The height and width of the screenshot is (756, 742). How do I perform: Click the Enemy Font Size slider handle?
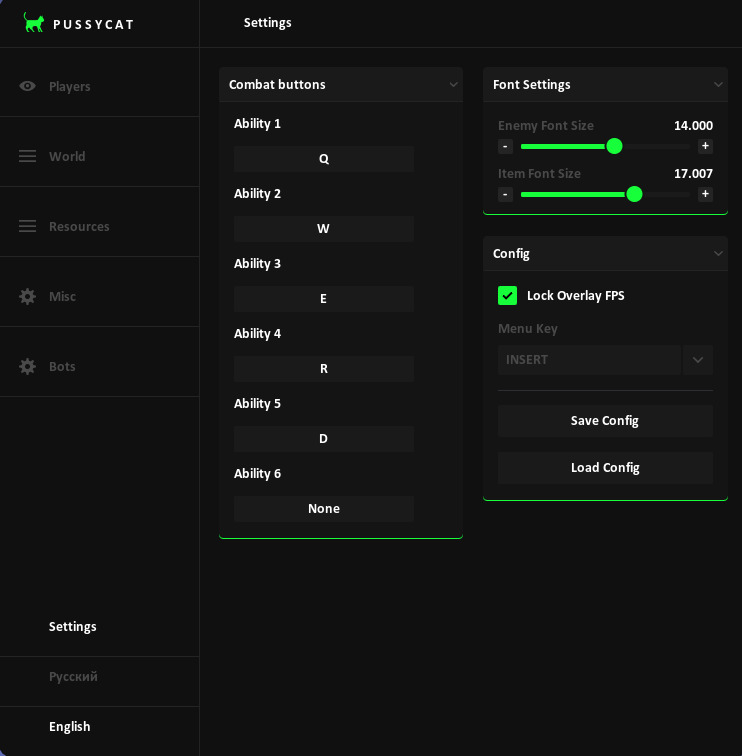pos(614,146)
